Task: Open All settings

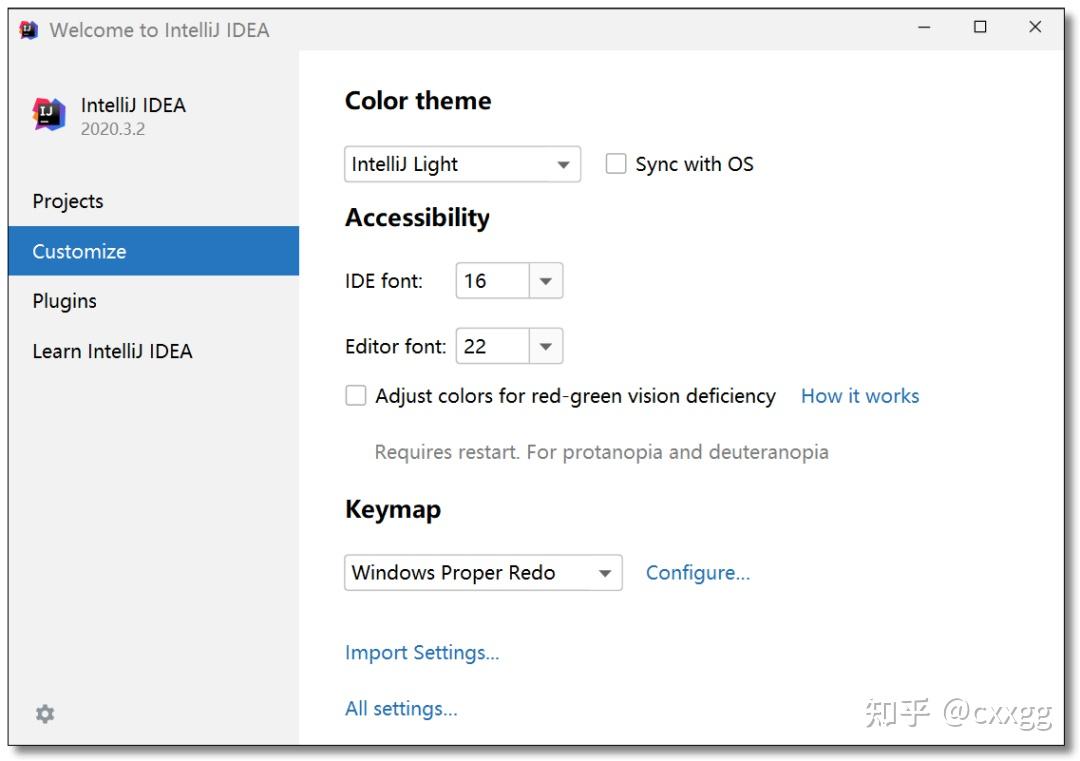Action: [399, 708]
